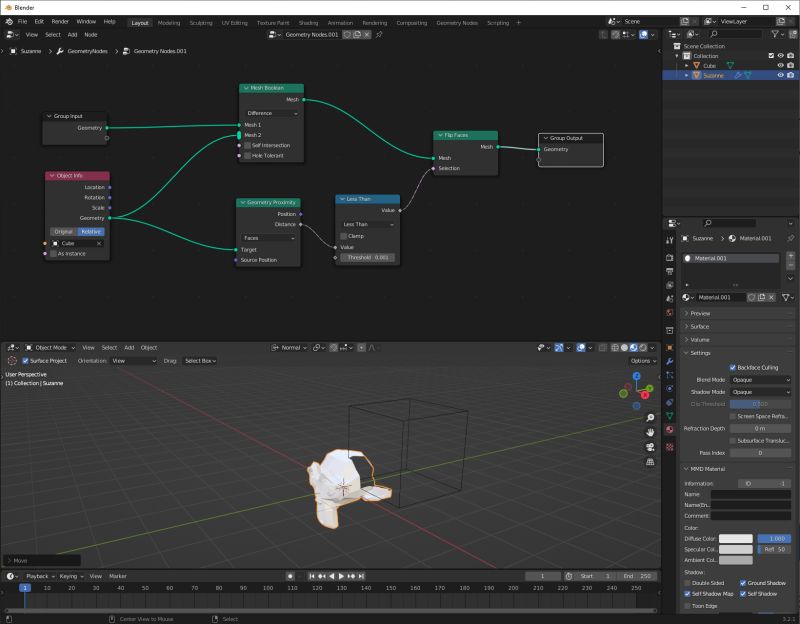Click the camera view icon in viewport sidebar
Screen dimensions: 800x624
click(x=650, y=447)
